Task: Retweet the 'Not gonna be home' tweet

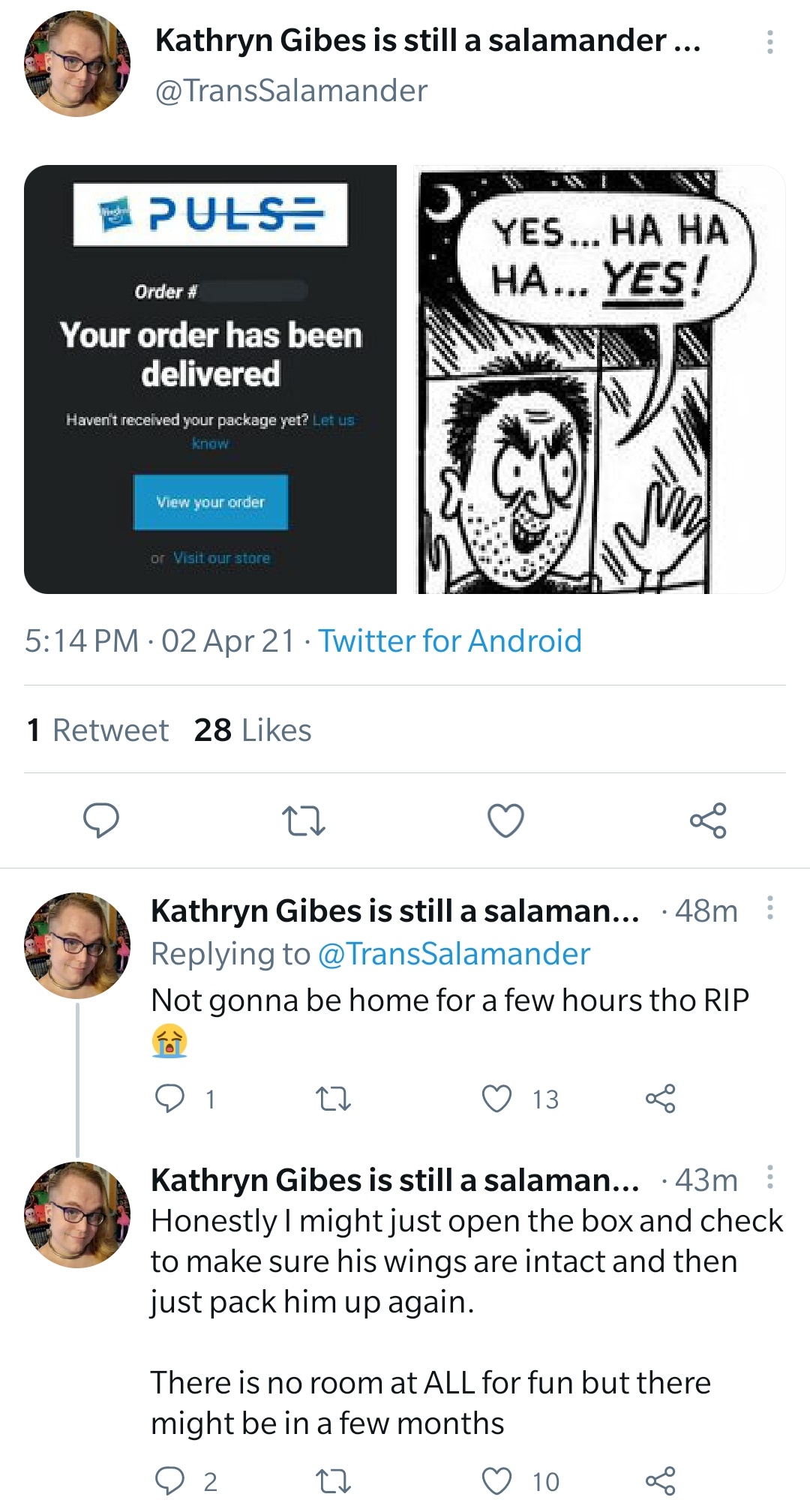Action: tap(333, 1099)
